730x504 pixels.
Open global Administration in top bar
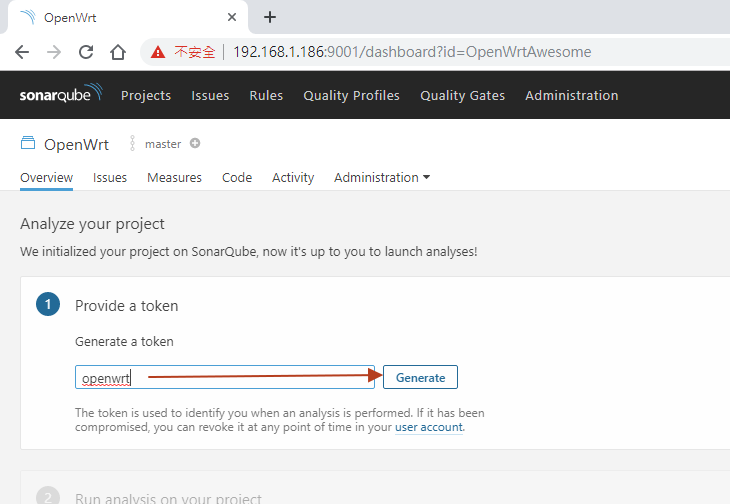pos(572,95)
